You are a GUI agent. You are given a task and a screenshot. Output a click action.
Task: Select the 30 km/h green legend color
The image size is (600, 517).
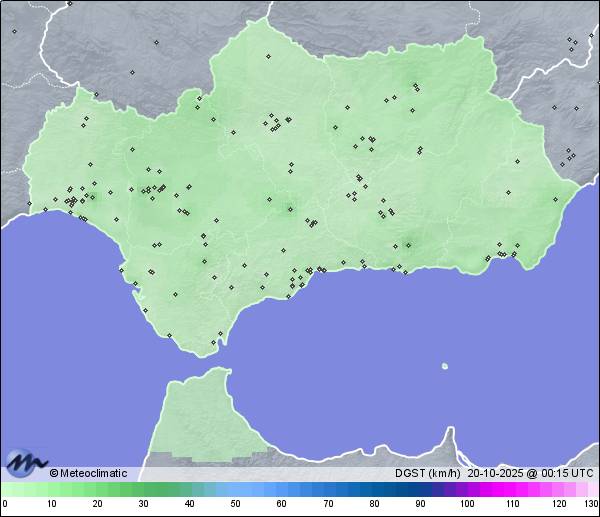click(x=143, y=489)
